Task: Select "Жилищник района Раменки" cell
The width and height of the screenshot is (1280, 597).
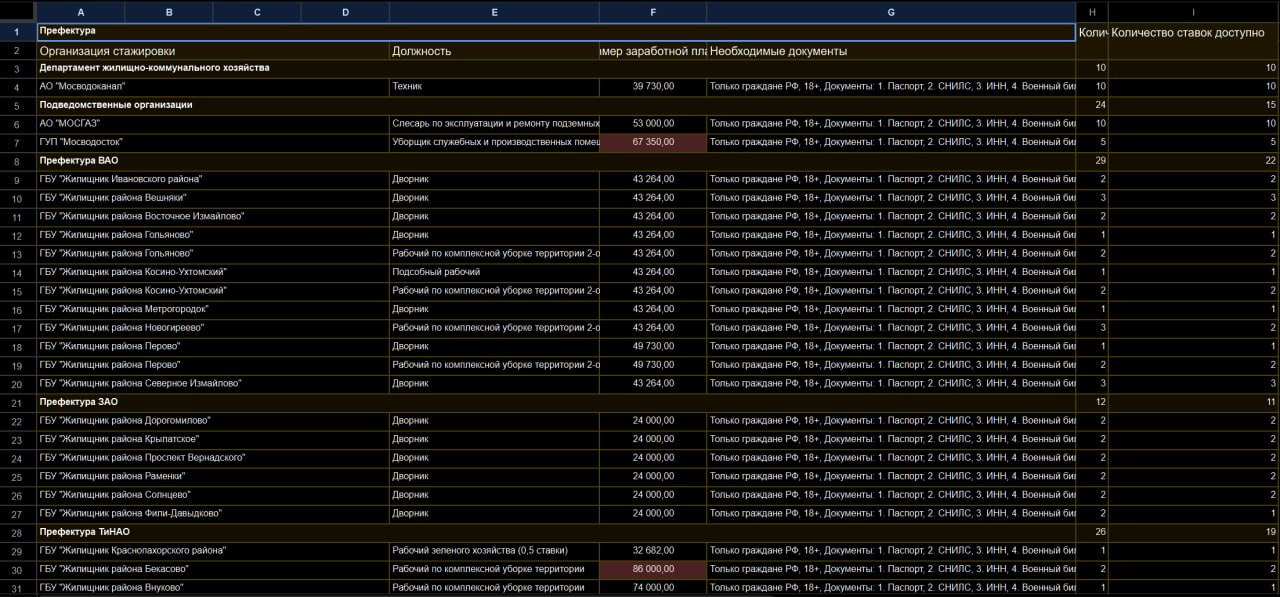Action: (213, 476)
